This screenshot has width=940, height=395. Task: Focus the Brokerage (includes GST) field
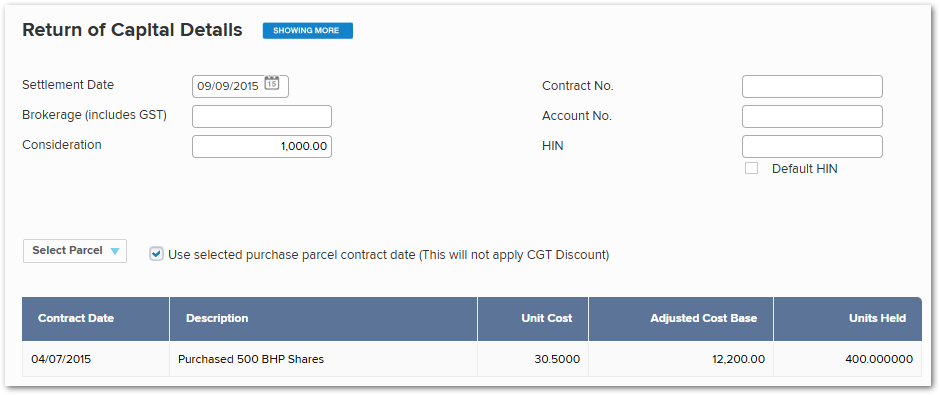pyautogui.click(x=262, y=116)
